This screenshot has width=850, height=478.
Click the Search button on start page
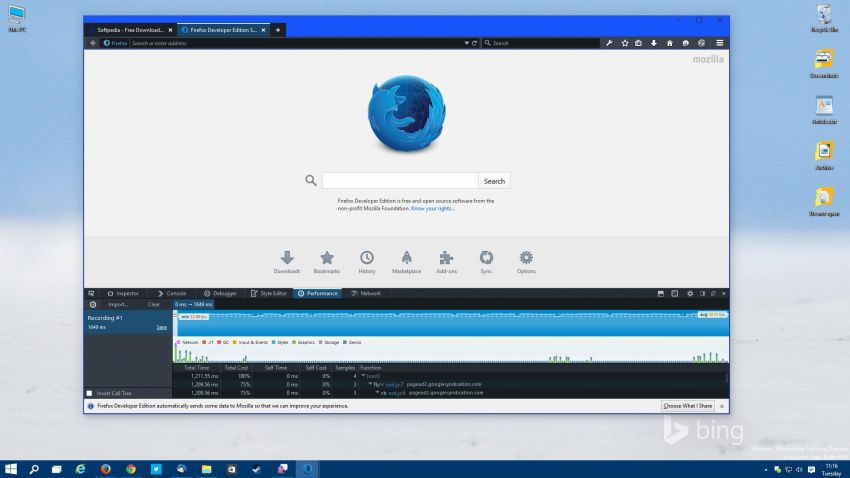point(494,181)
